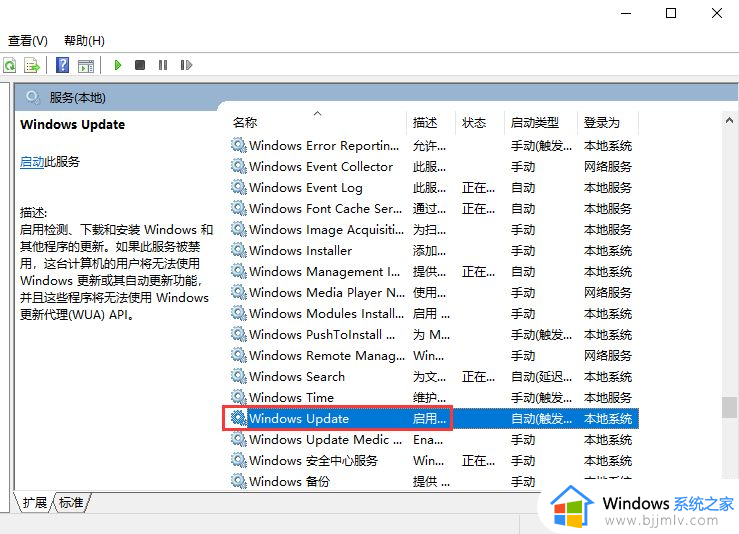
Task: Open the 查看(V) menu
Action: [x=28, y=41]
